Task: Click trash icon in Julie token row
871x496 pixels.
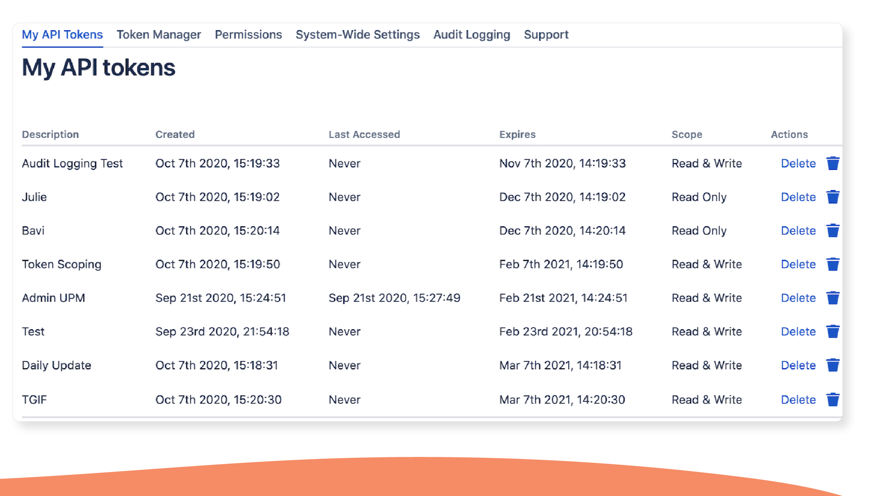Action: click(833, 197)
